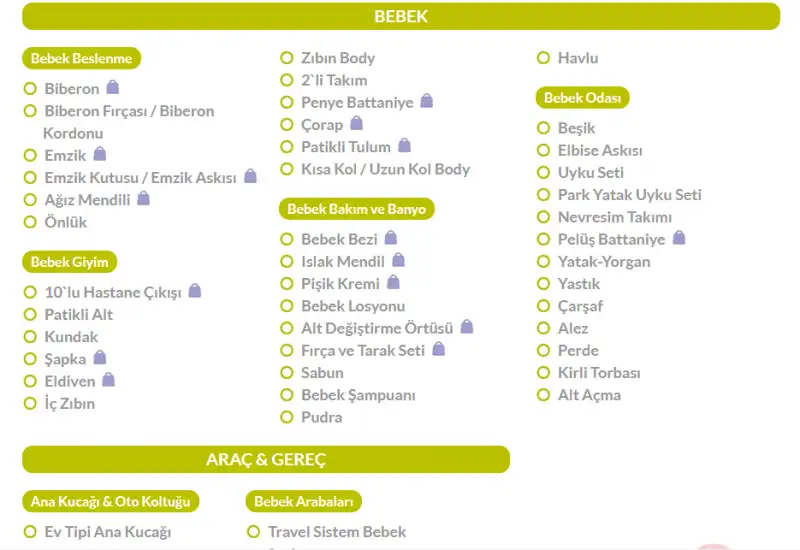Open the bag icon beside Emzik
Screen dimensions: 800x550
click(x=100, y=154)
